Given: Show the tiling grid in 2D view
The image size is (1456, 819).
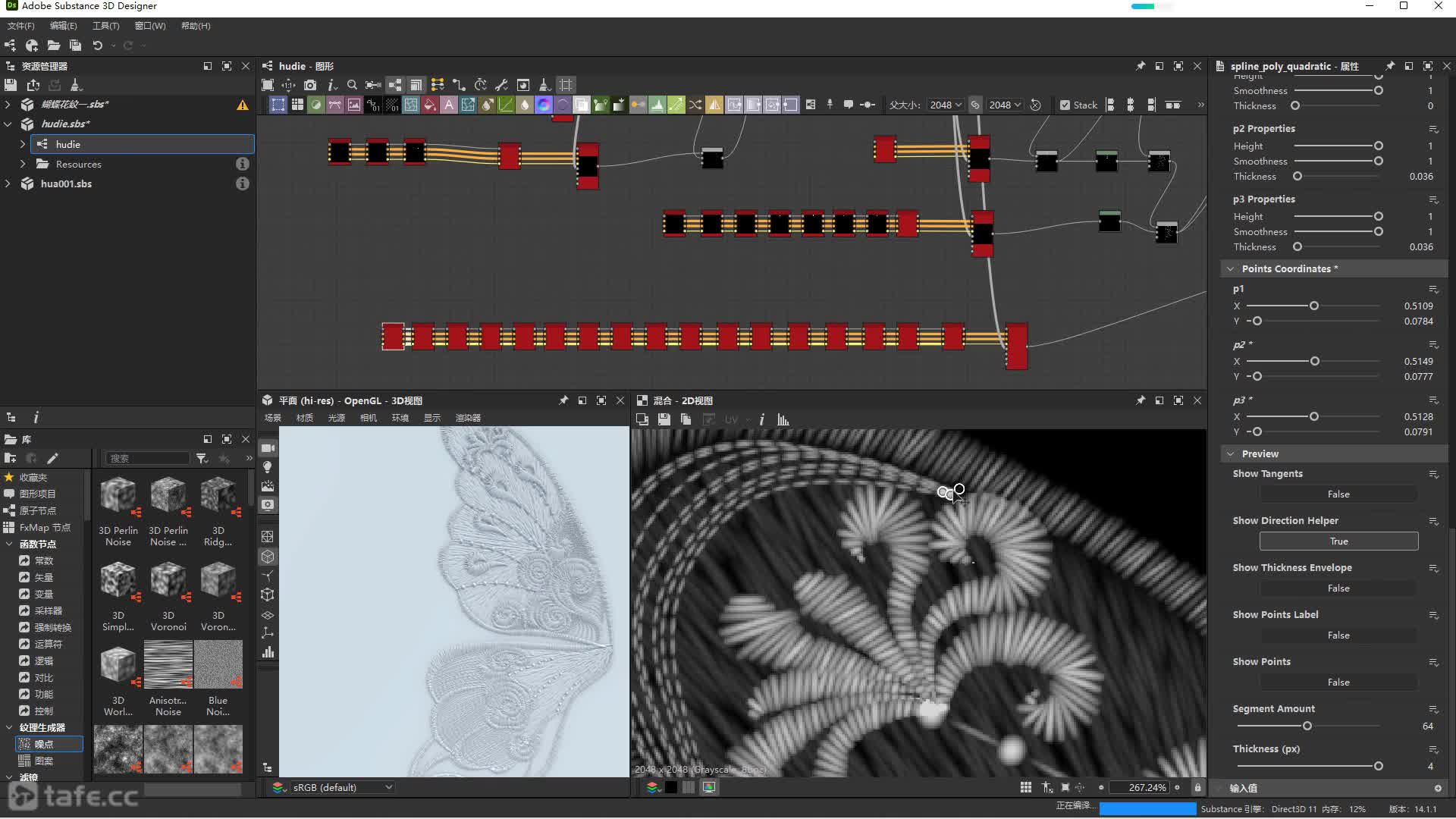Looking at the screenshot, I should 1025,788.
